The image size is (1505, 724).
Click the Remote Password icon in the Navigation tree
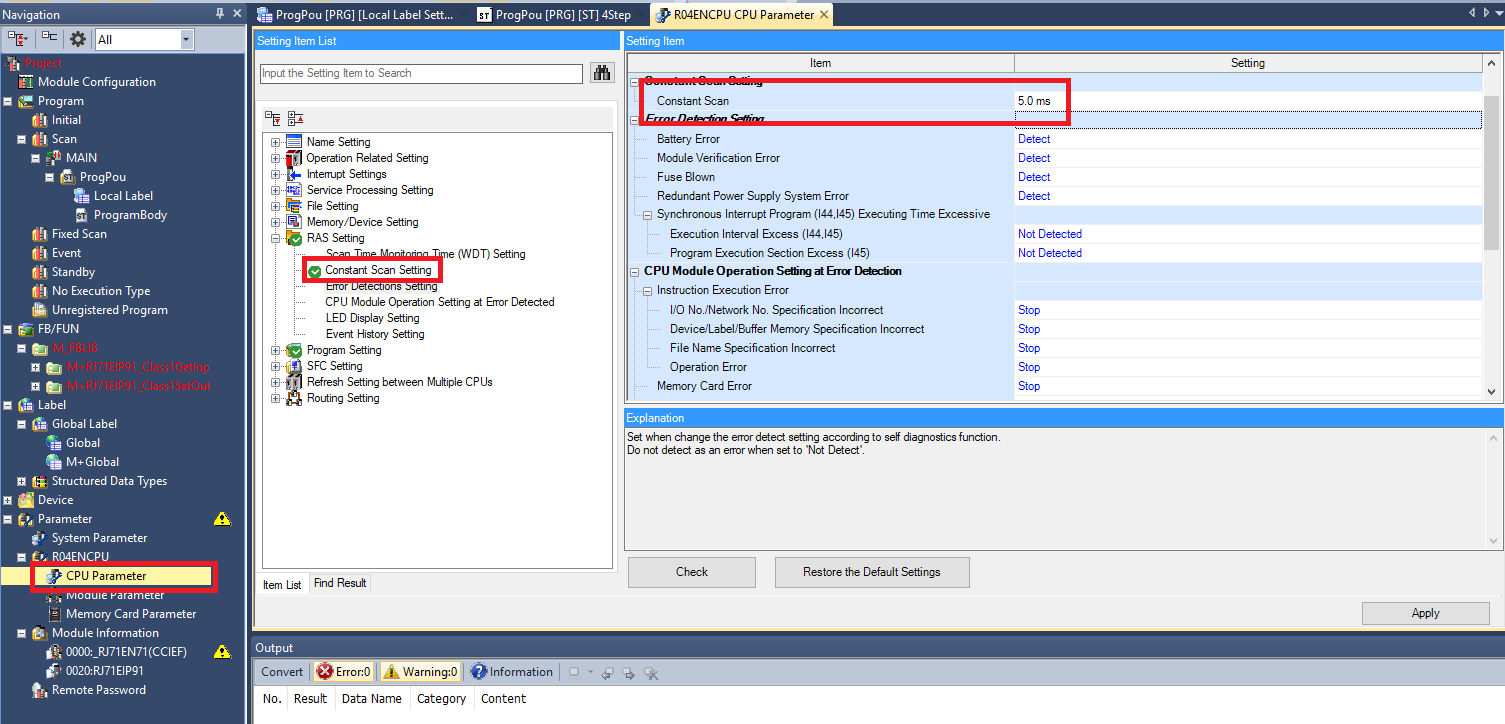[40, 690]
